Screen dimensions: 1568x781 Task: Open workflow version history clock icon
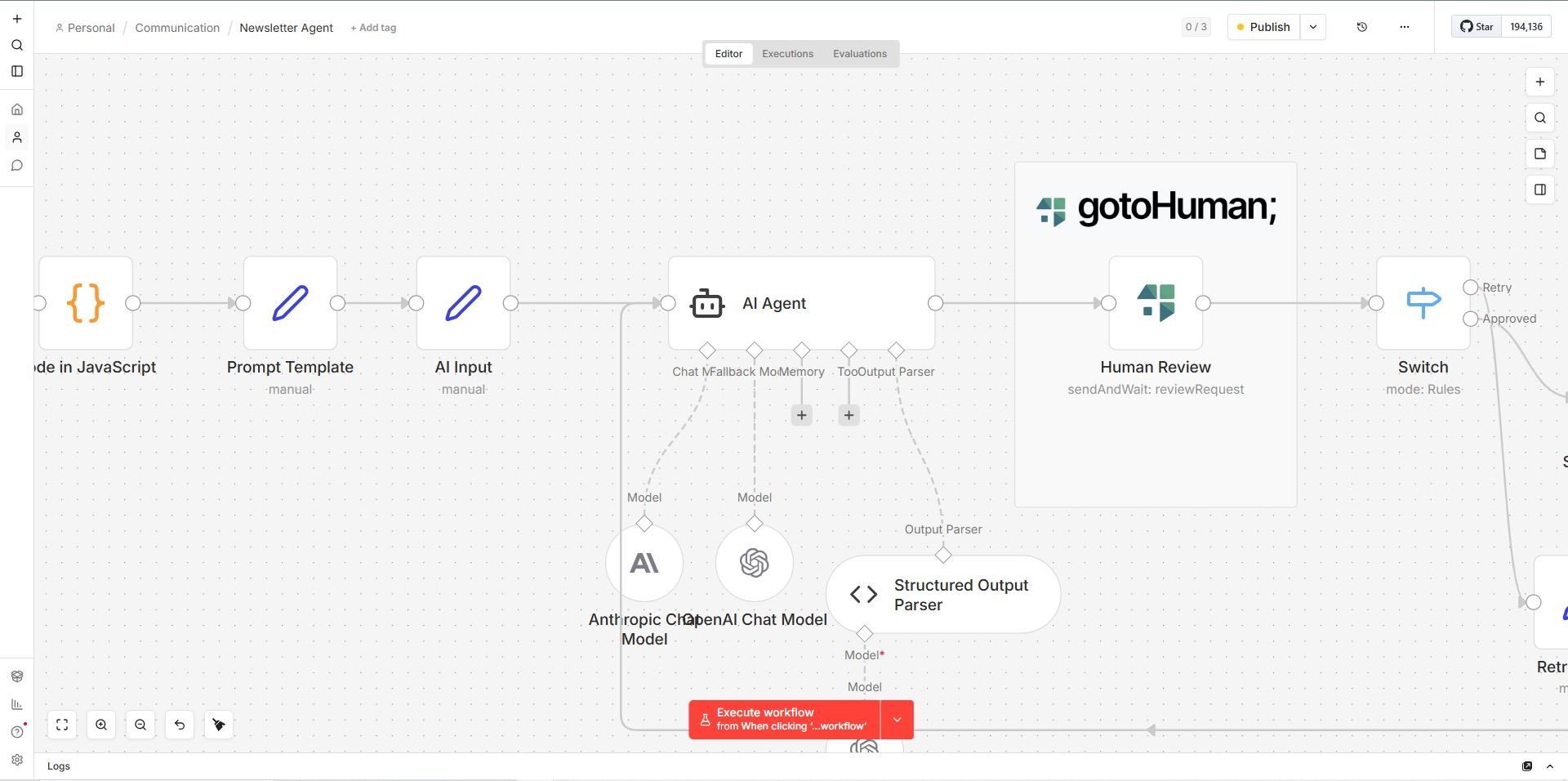click(x=1362, y=27)
